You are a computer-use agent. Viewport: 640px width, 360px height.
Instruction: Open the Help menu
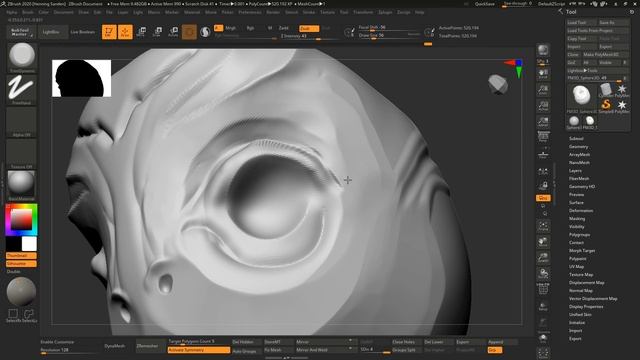420,12
